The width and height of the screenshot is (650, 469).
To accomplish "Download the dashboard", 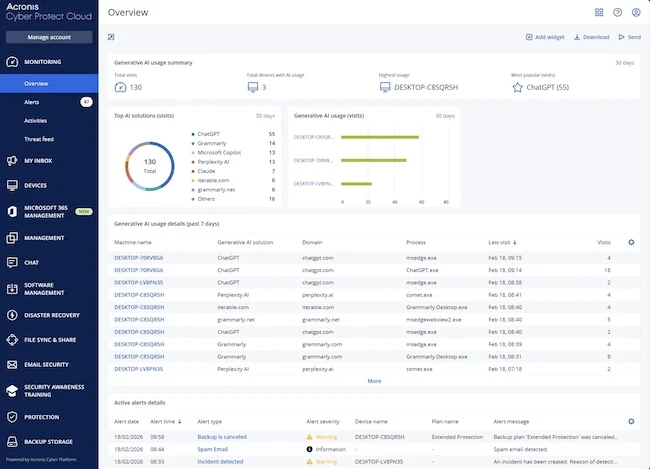I will tap(592, 37).
